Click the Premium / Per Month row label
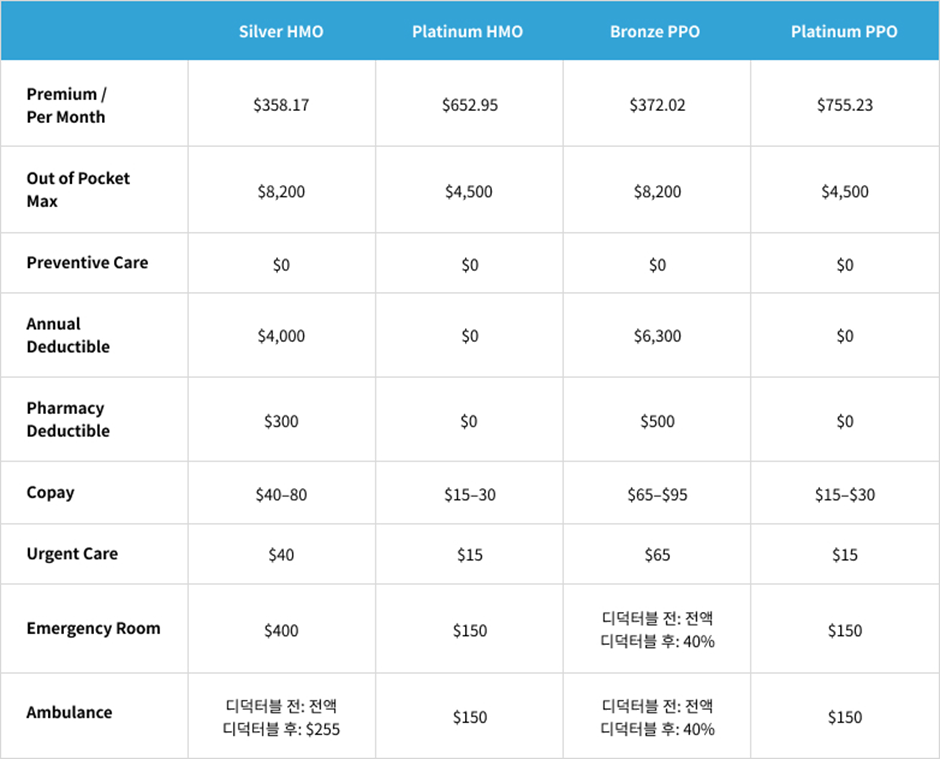This screenshot has height=759, width=940. coord(66,105)
